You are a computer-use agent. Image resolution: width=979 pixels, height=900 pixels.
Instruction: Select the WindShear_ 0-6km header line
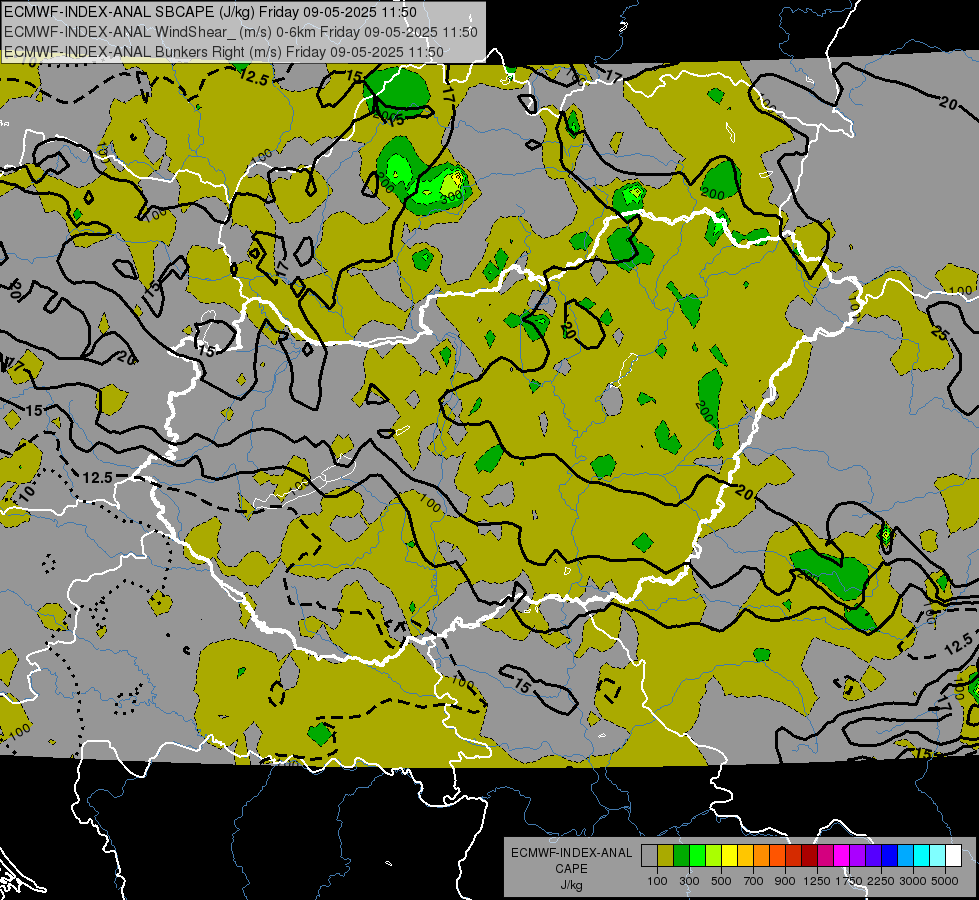click(240, 32)
